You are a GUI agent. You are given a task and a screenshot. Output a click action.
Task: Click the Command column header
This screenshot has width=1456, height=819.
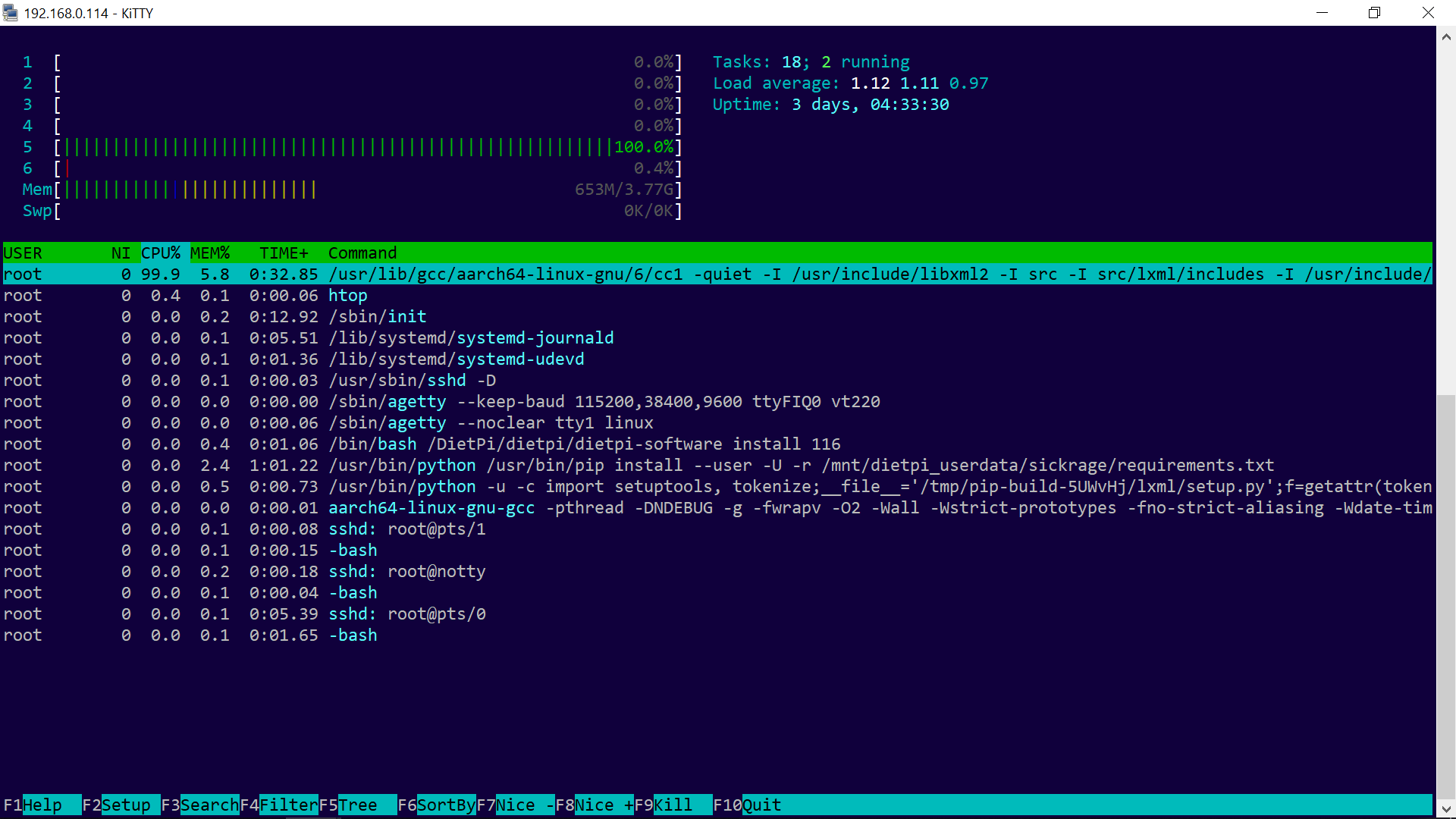pyautogui.click(x=362, y=253)
